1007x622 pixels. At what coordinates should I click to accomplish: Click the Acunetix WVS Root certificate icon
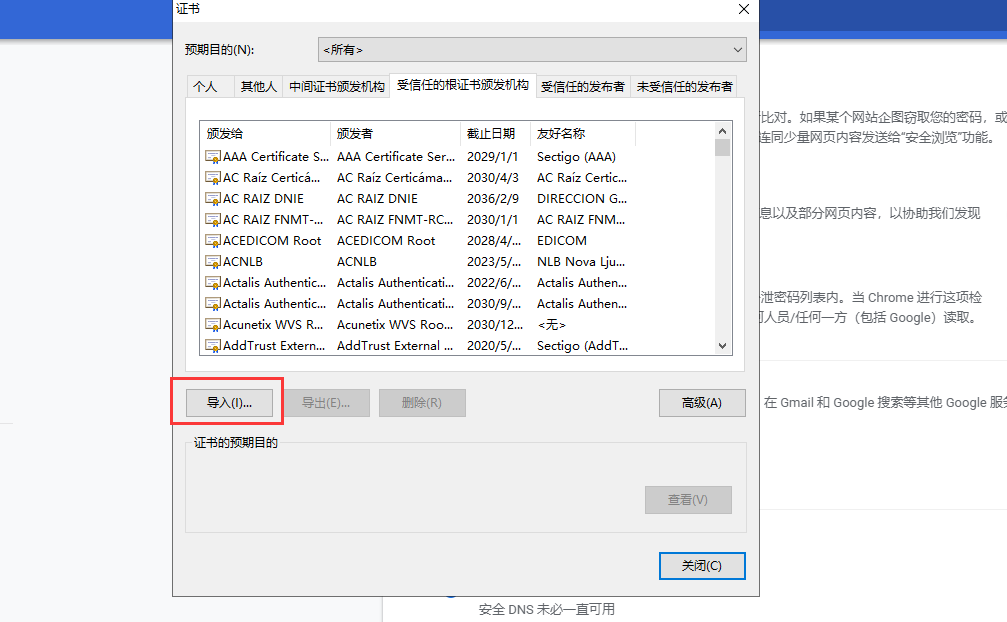tap(213, 324)
